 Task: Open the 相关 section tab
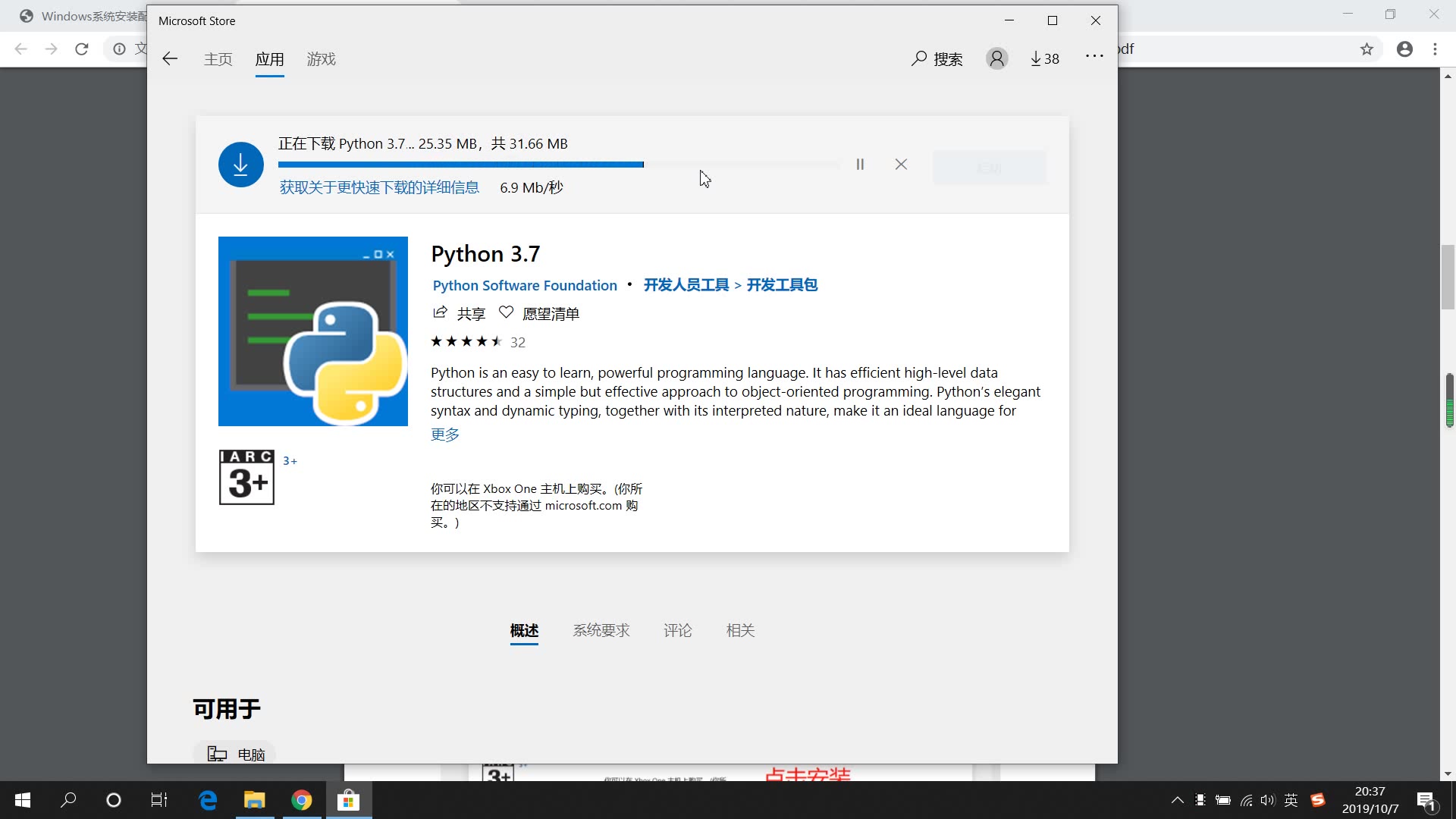pos(740,630)
